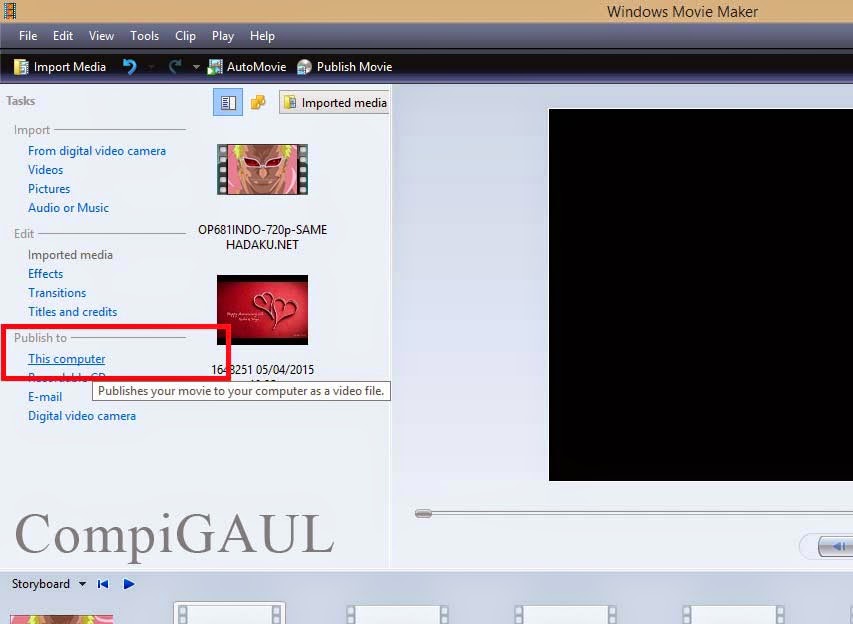Show the collections pane icon
Screen dimensions: 853x624
pyautogui.click(x=258, y=102)
